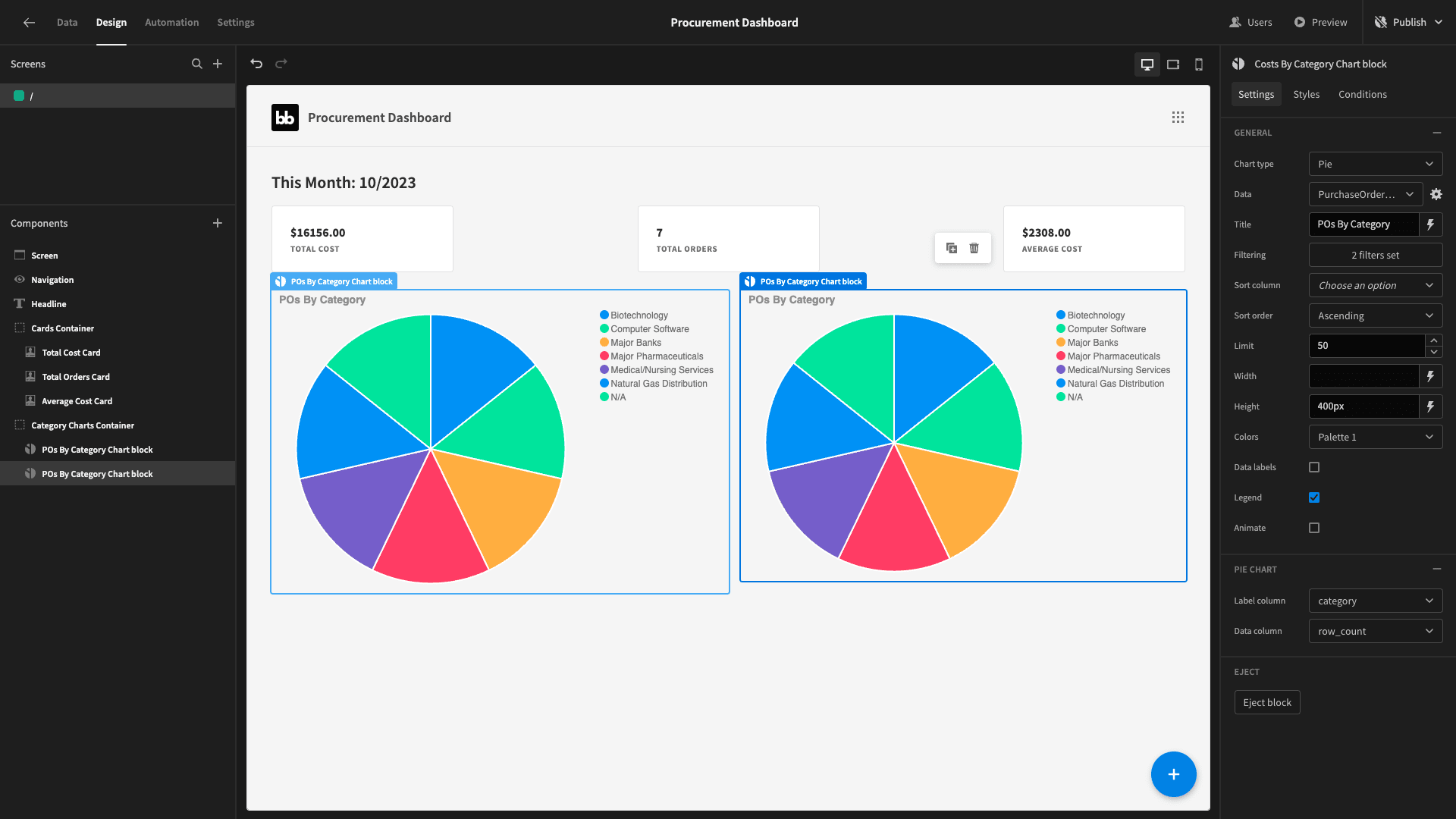Click the tablet view icon
The height and width of the screenshot is (819, 1456).
click(x=1173, y=64)
